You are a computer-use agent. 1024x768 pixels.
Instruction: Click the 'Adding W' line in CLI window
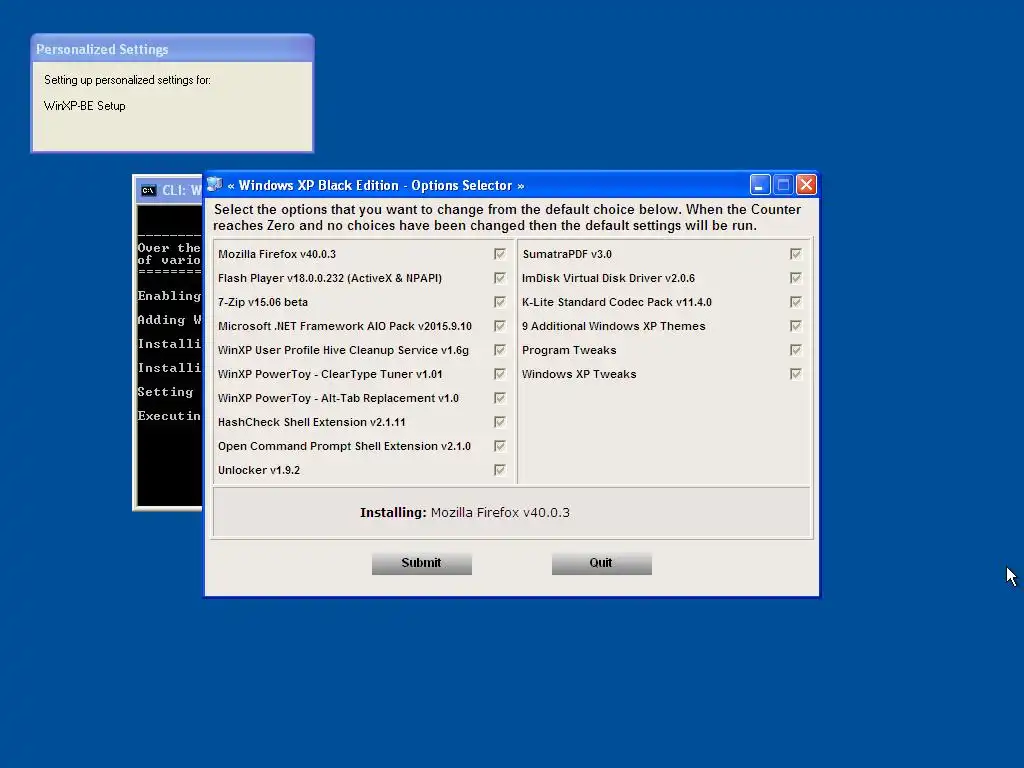pyautogui.click(x=169, y=320)
